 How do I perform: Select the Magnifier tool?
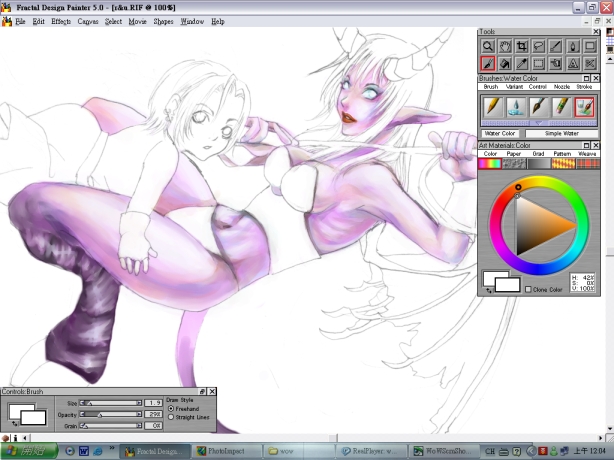pyautogui.click(x=488, y=46)
